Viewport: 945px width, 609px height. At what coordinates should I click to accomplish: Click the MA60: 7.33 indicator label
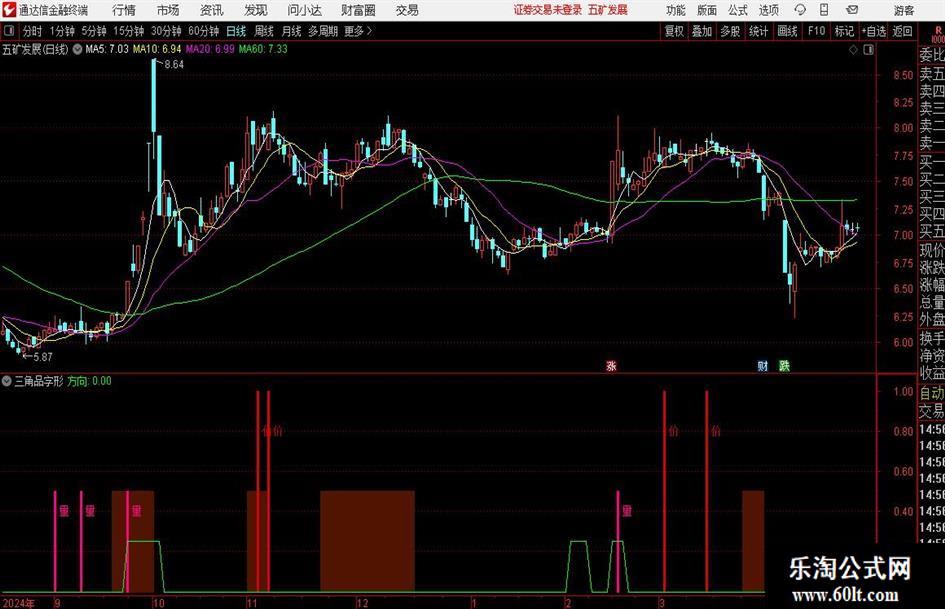263,49
